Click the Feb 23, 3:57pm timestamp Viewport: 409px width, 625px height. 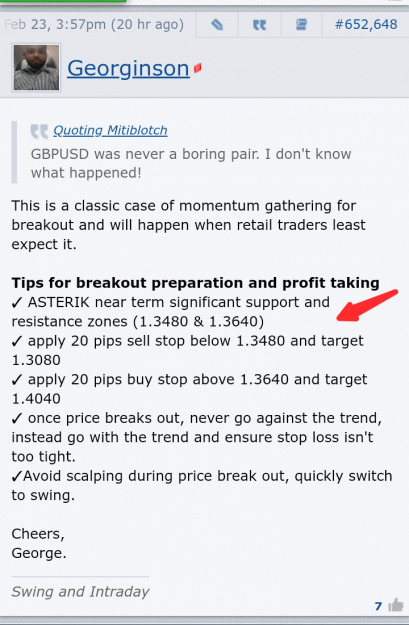[x=94, y=25]
